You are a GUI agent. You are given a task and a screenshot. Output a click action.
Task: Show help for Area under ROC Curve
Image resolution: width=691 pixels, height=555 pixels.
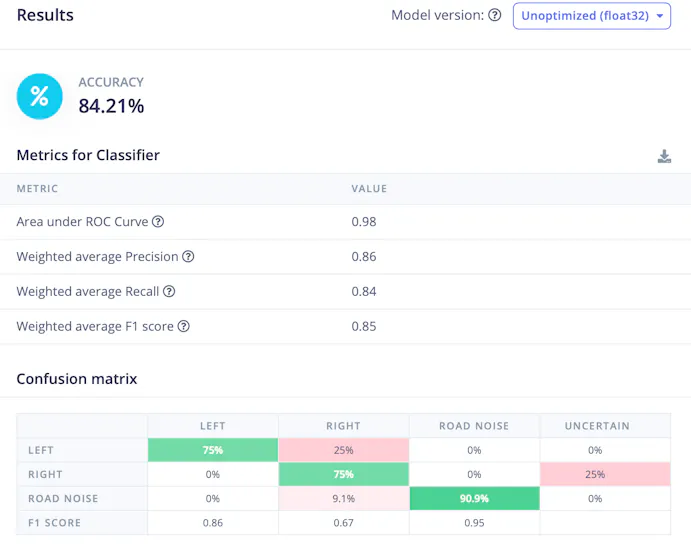pos(158,222)
